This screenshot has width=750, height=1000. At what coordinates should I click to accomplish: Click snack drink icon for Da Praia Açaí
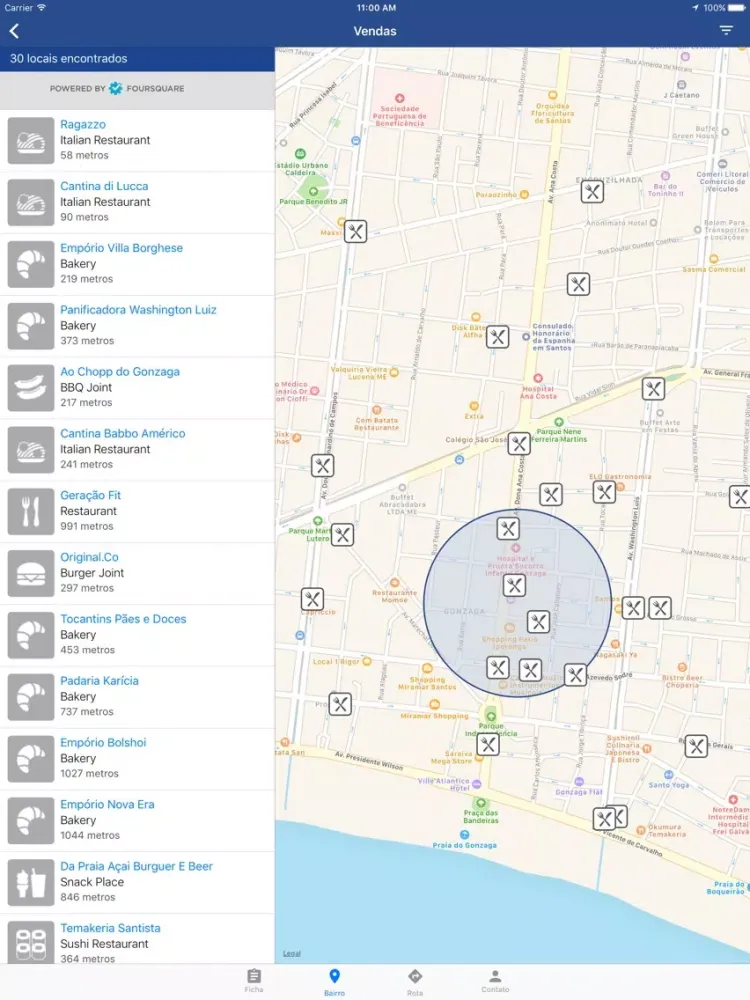[31, 883]
